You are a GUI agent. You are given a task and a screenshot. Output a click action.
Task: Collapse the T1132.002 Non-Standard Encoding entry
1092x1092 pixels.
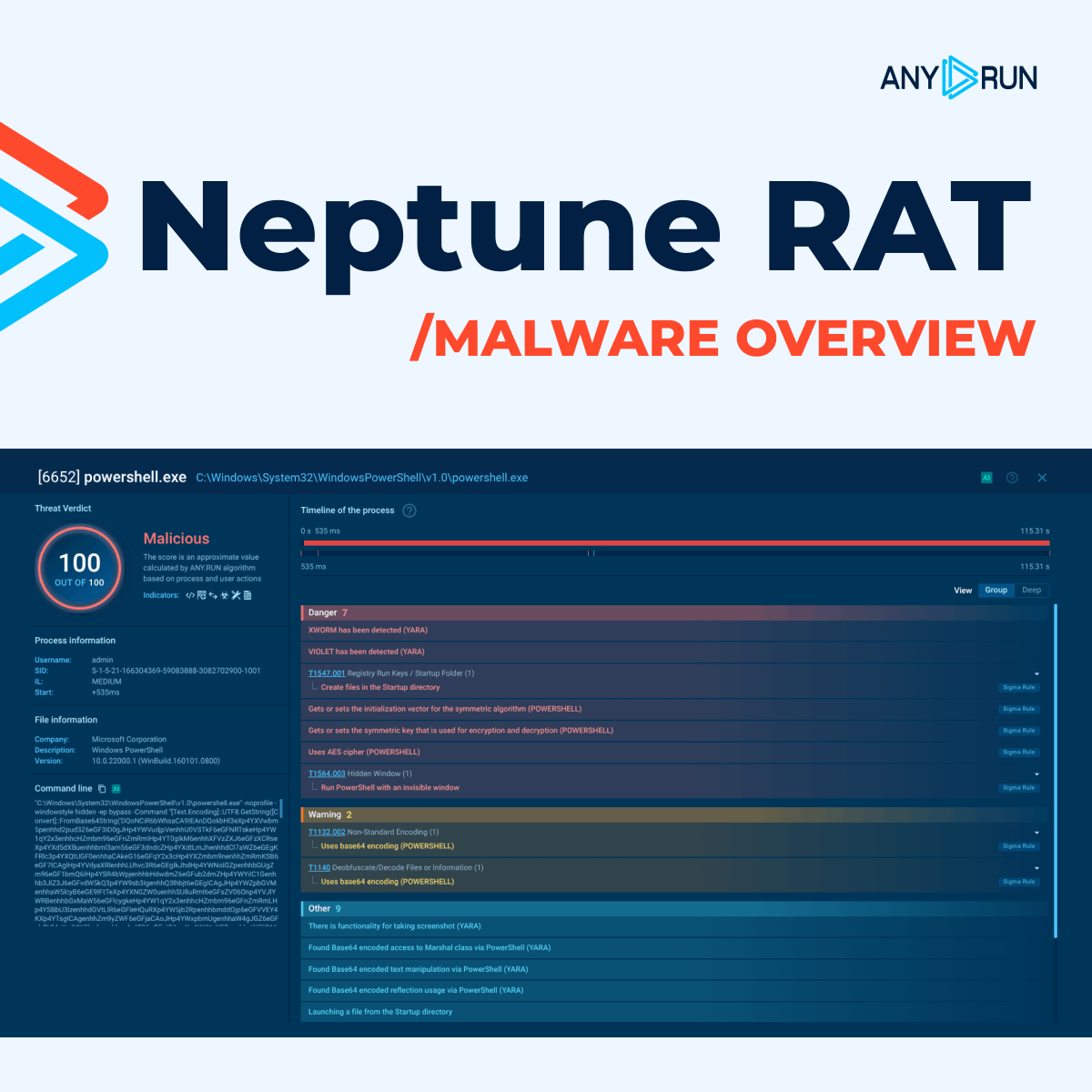[x=1036, y=833]
